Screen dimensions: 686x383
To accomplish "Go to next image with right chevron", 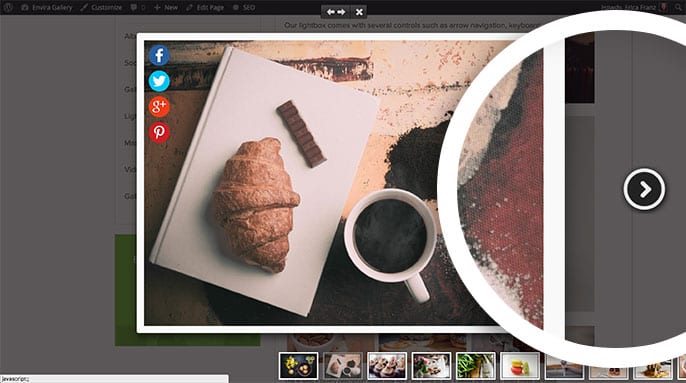I will point(644,190).
